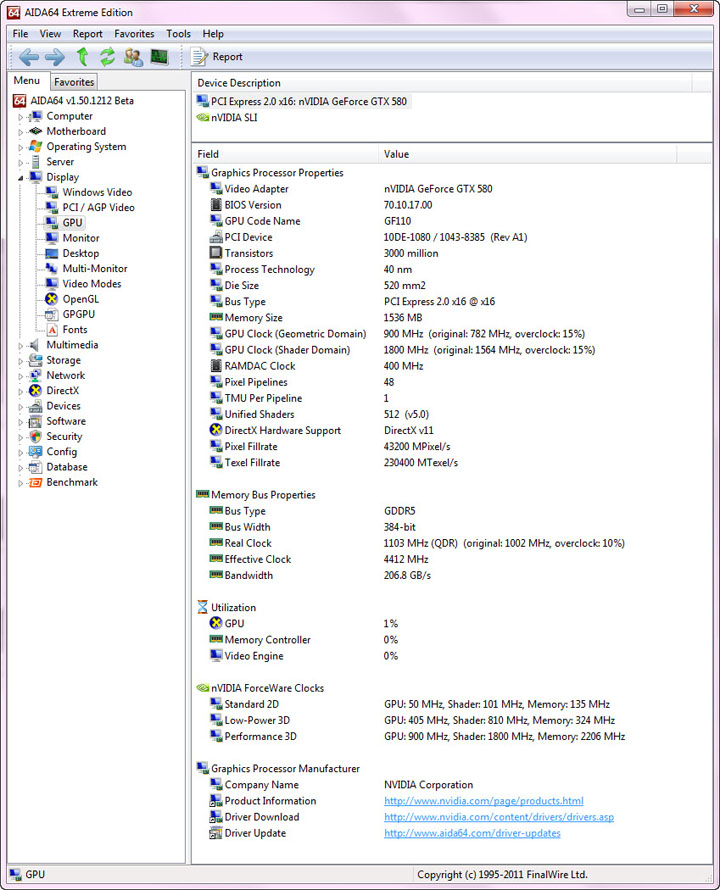
Task: Click the Software icon in the tree
Action: pos(36,421)
